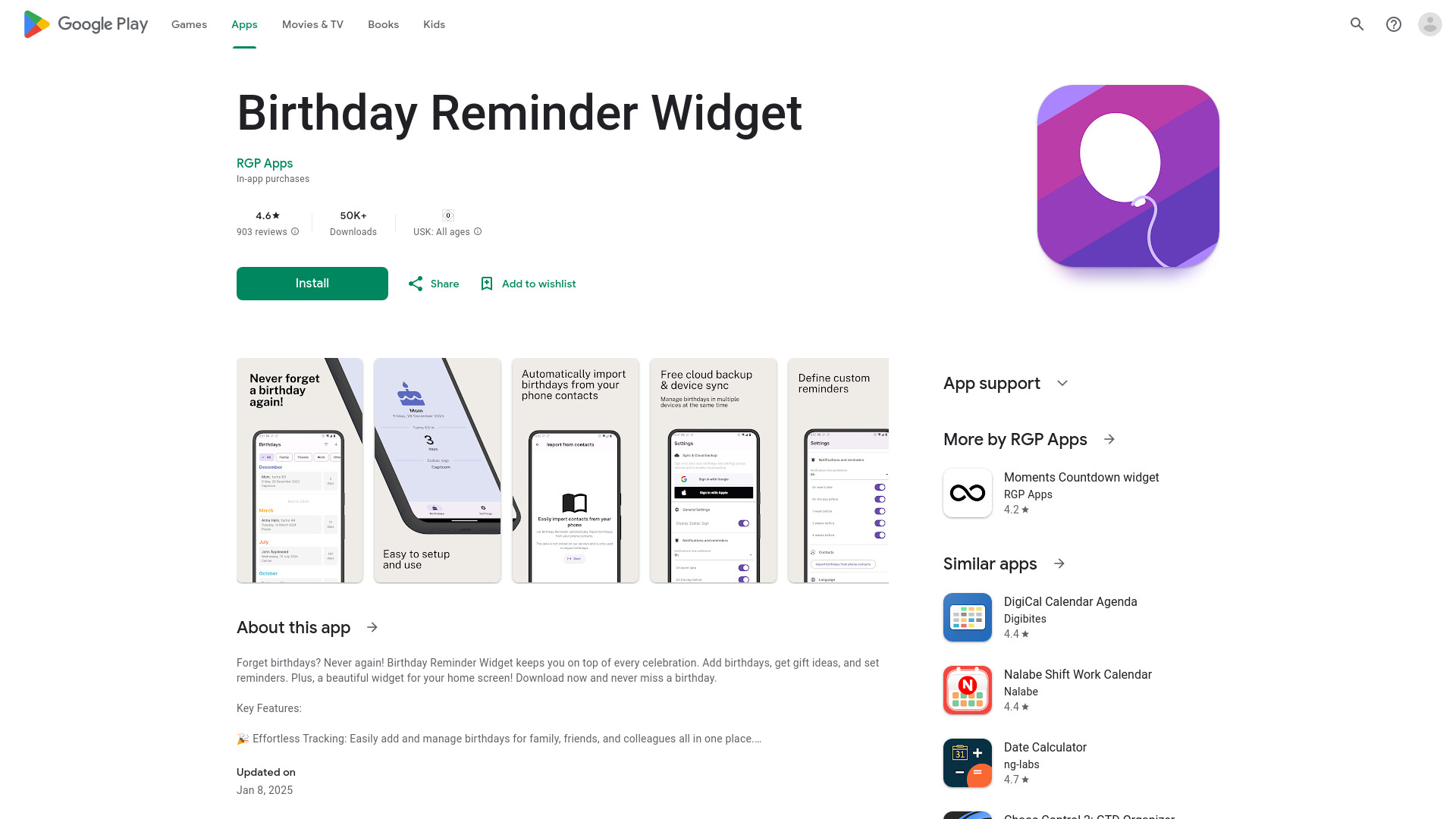Screen dimensions: 1456x819
Task: Click the Moments Countdown widget app icon
Action: tap(968, 493)
